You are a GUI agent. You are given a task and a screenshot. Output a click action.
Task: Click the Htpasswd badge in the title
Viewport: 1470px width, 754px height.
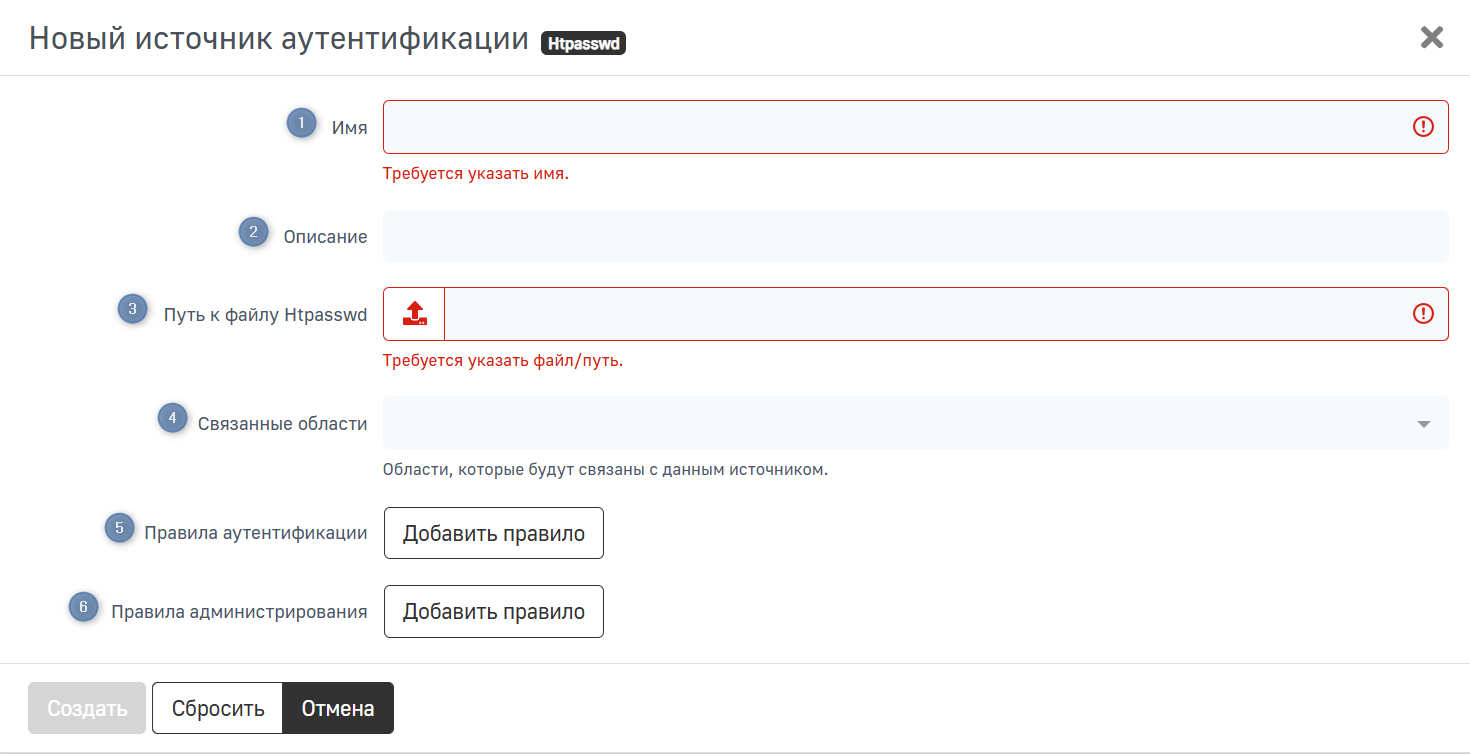[x=583, y=44]
